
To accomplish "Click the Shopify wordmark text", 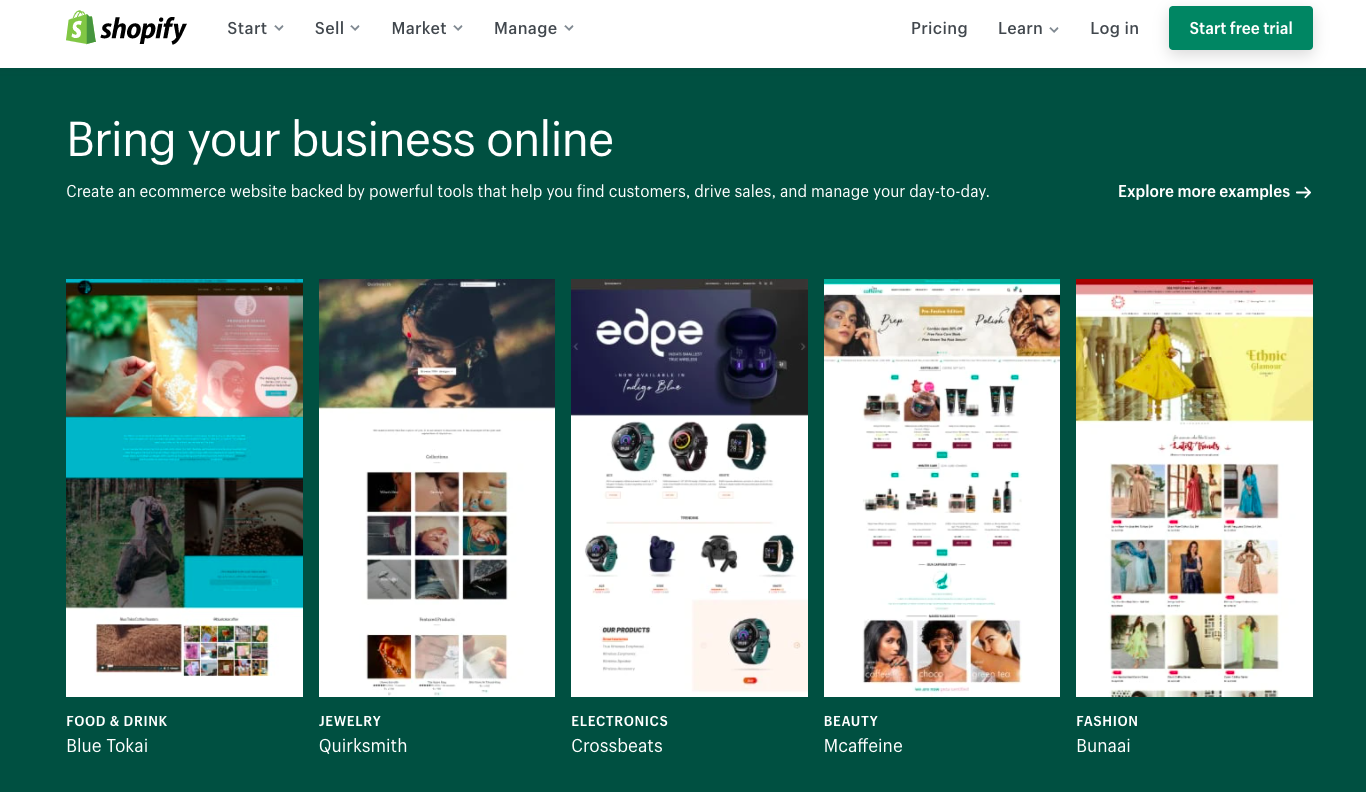I will tap(143, 29).
